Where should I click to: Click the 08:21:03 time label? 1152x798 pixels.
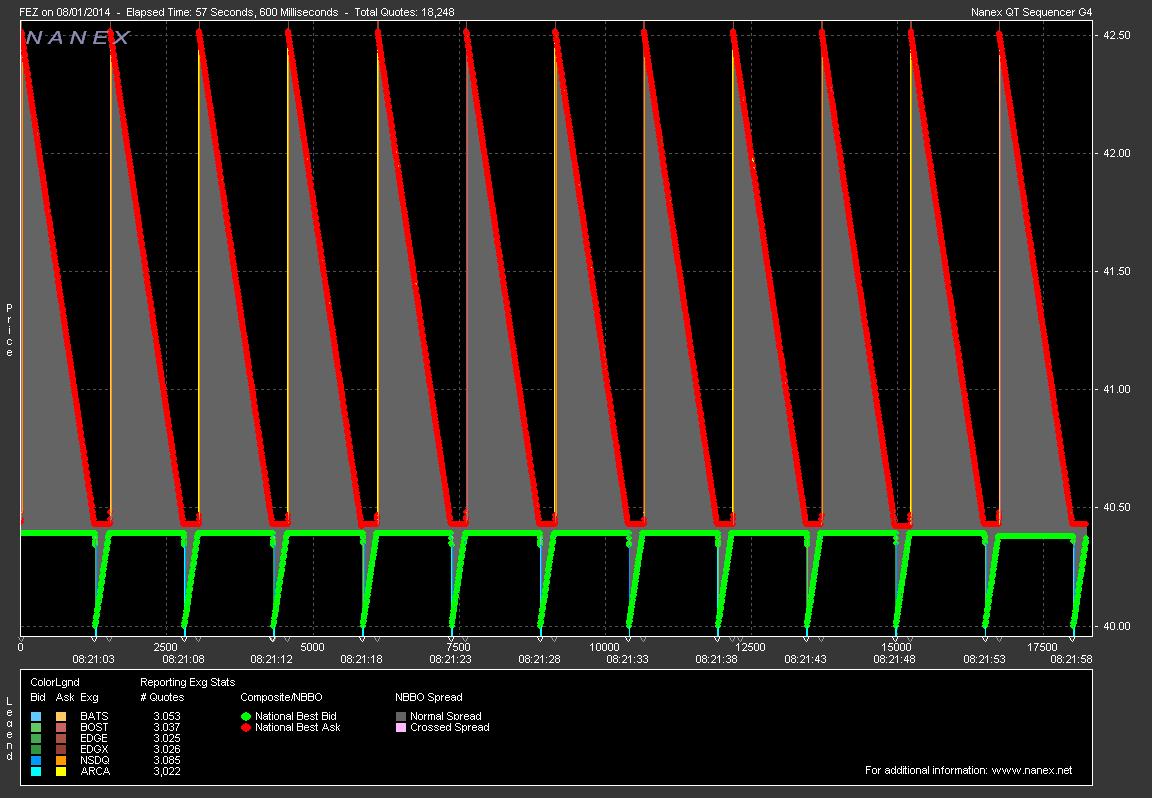pos(93,659)
